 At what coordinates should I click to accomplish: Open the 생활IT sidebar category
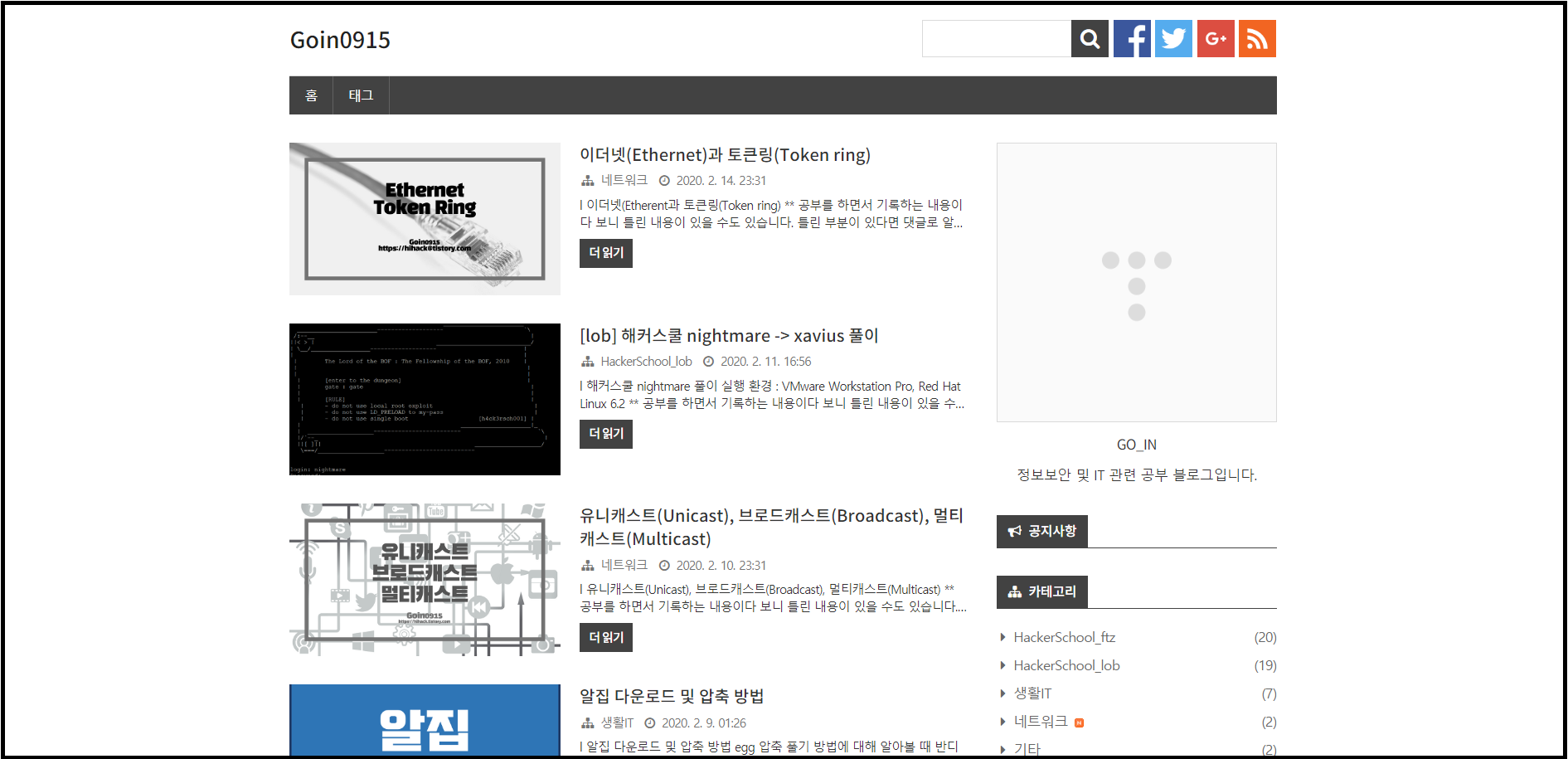pos(1032,693)
